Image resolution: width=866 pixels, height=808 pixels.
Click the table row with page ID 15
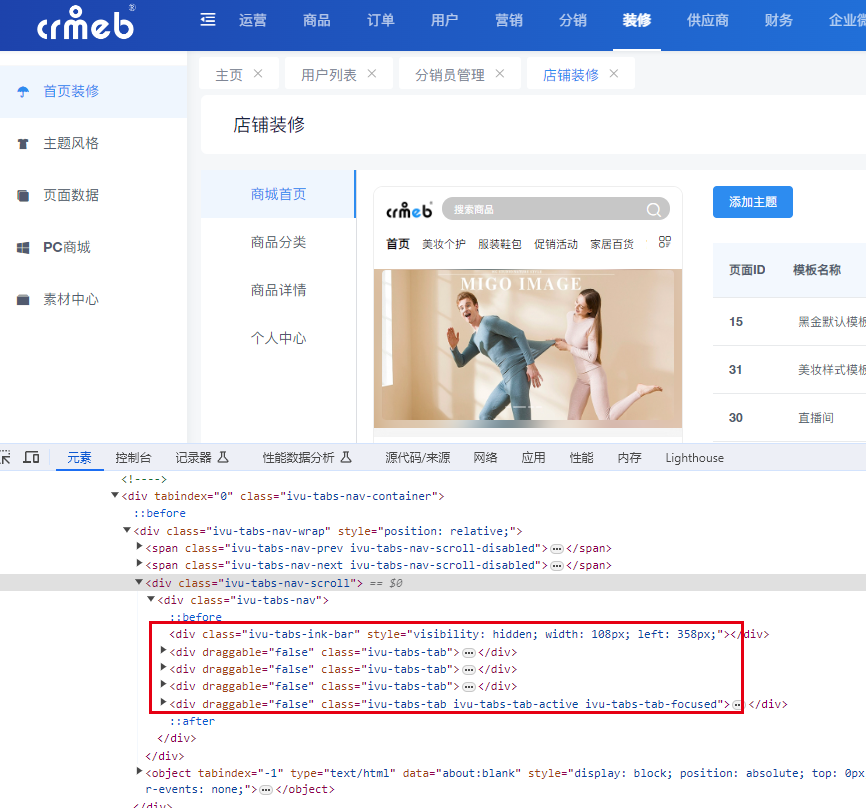pos(790,322)
